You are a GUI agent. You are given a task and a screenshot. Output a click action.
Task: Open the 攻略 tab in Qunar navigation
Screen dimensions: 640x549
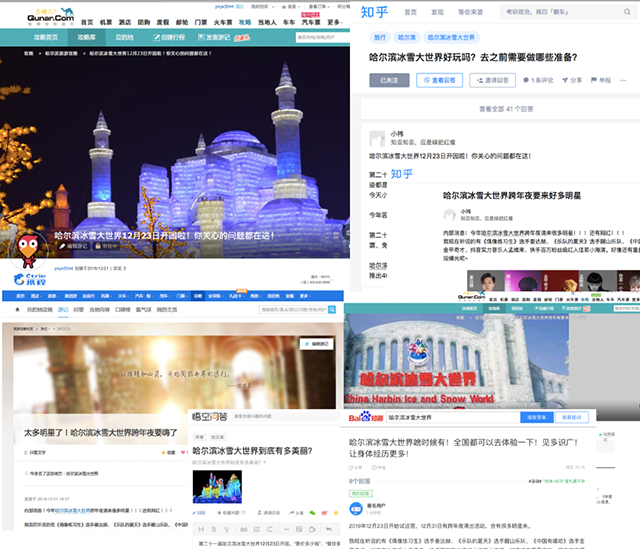tap(242, 21)
